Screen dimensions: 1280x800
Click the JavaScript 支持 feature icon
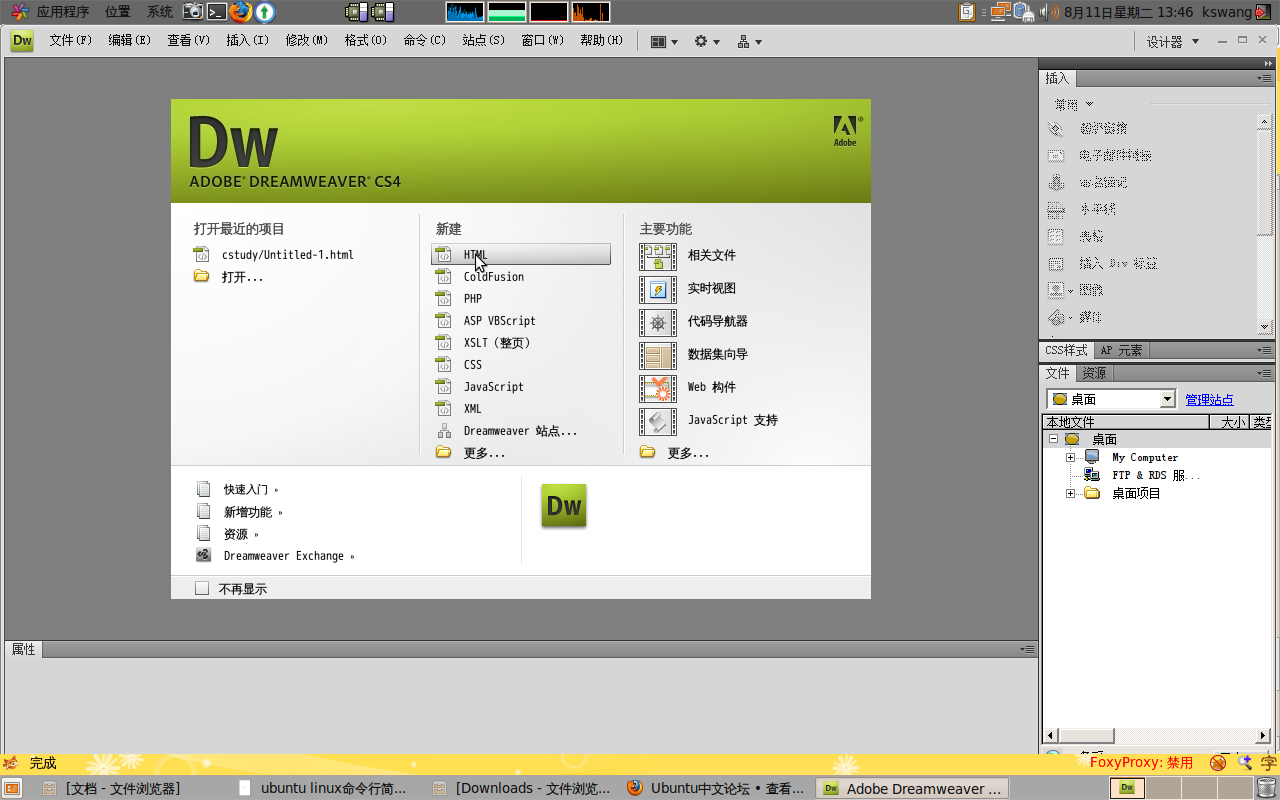click(x=658, y=421)
